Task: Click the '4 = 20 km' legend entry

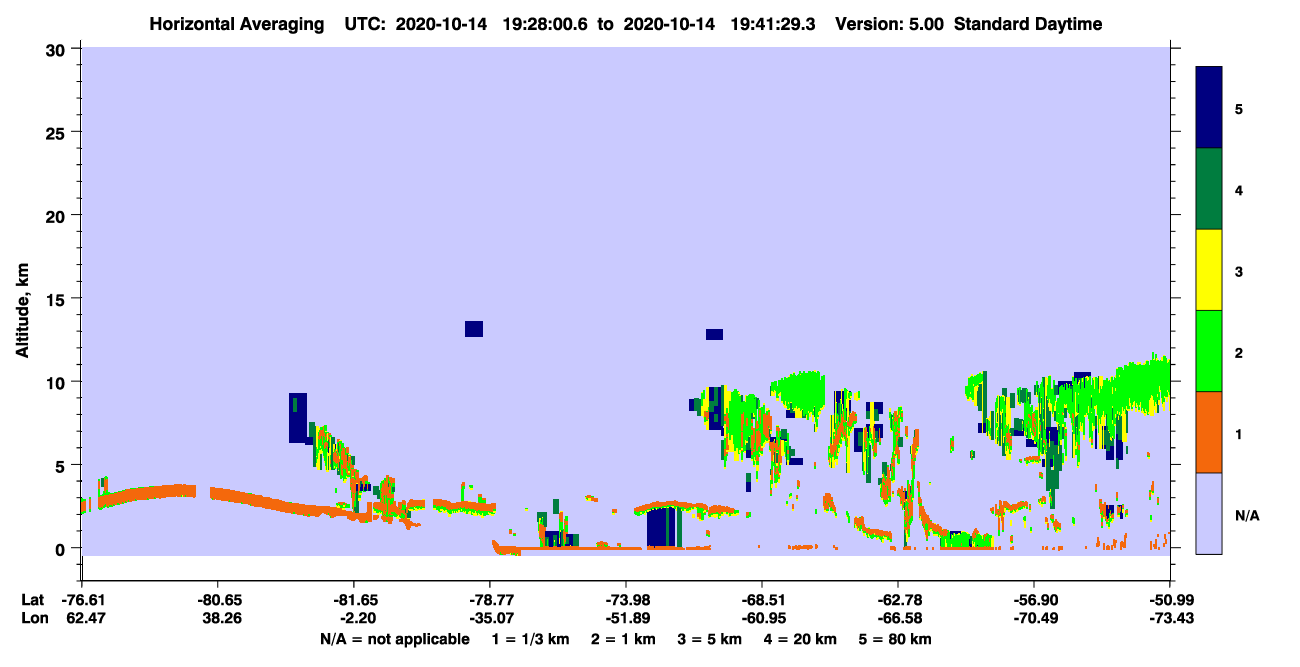Action: (x=800, y=639)
